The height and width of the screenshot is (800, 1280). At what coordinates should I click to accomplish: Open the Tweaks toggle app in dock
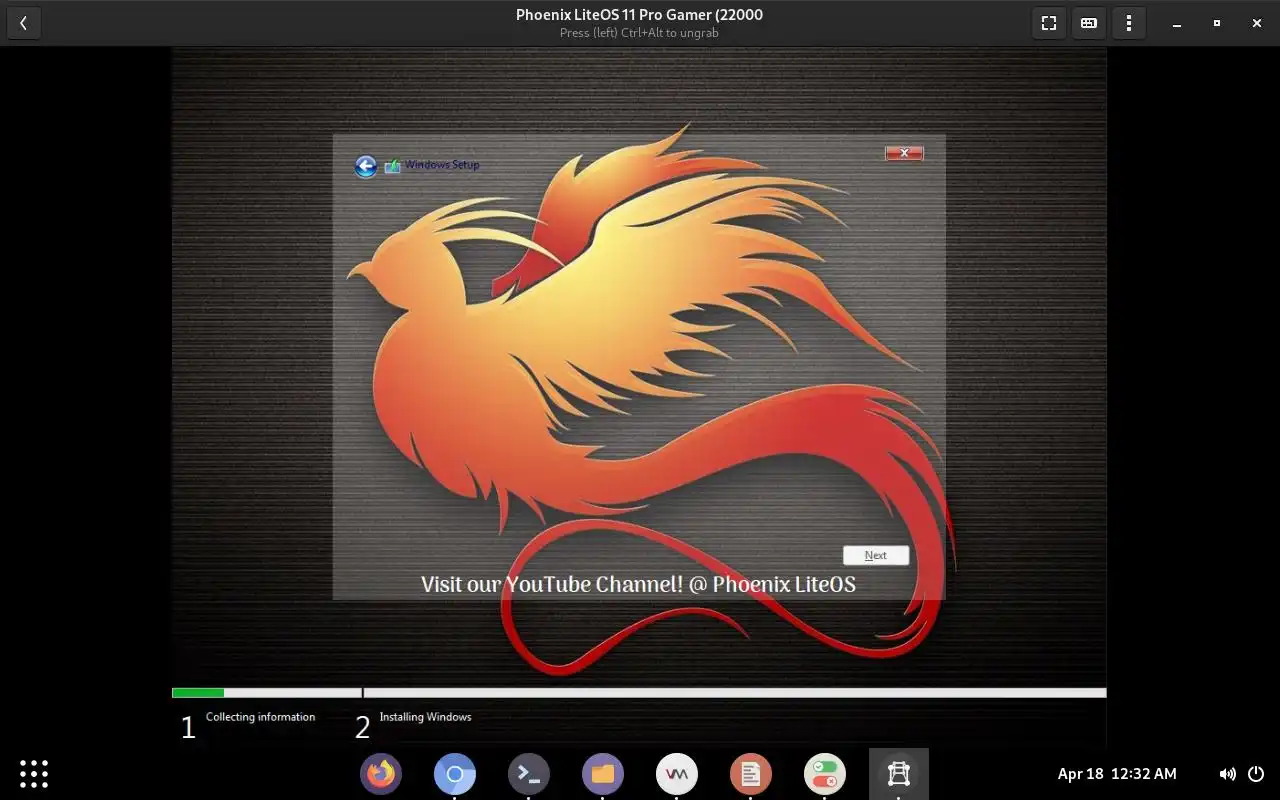(825, 774)
